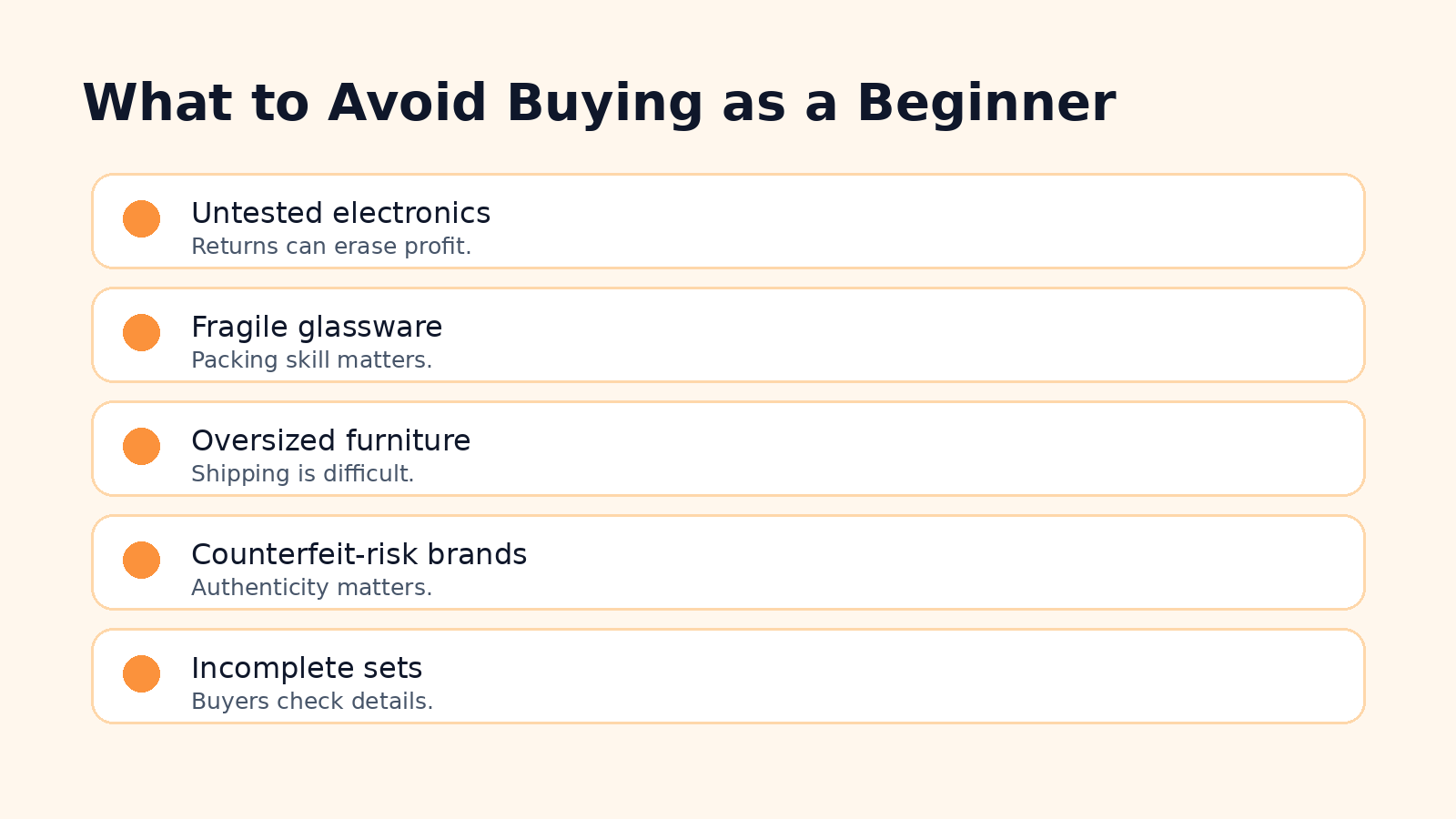Select the Oversized furniture heading

(x=330, y=440)
